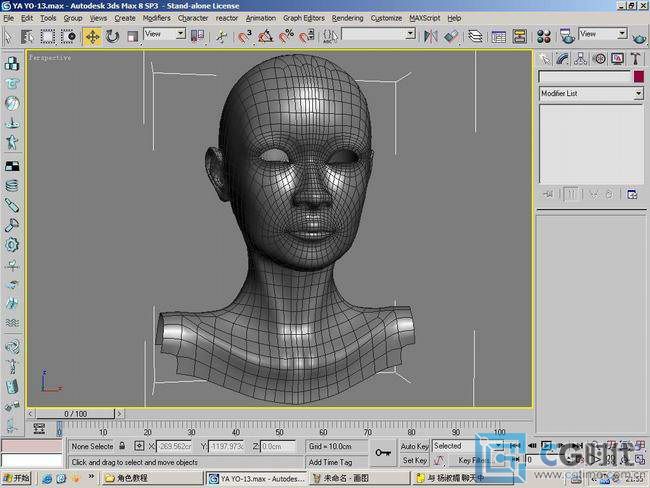Click the large Set Keys key button

tap(383, 453)
